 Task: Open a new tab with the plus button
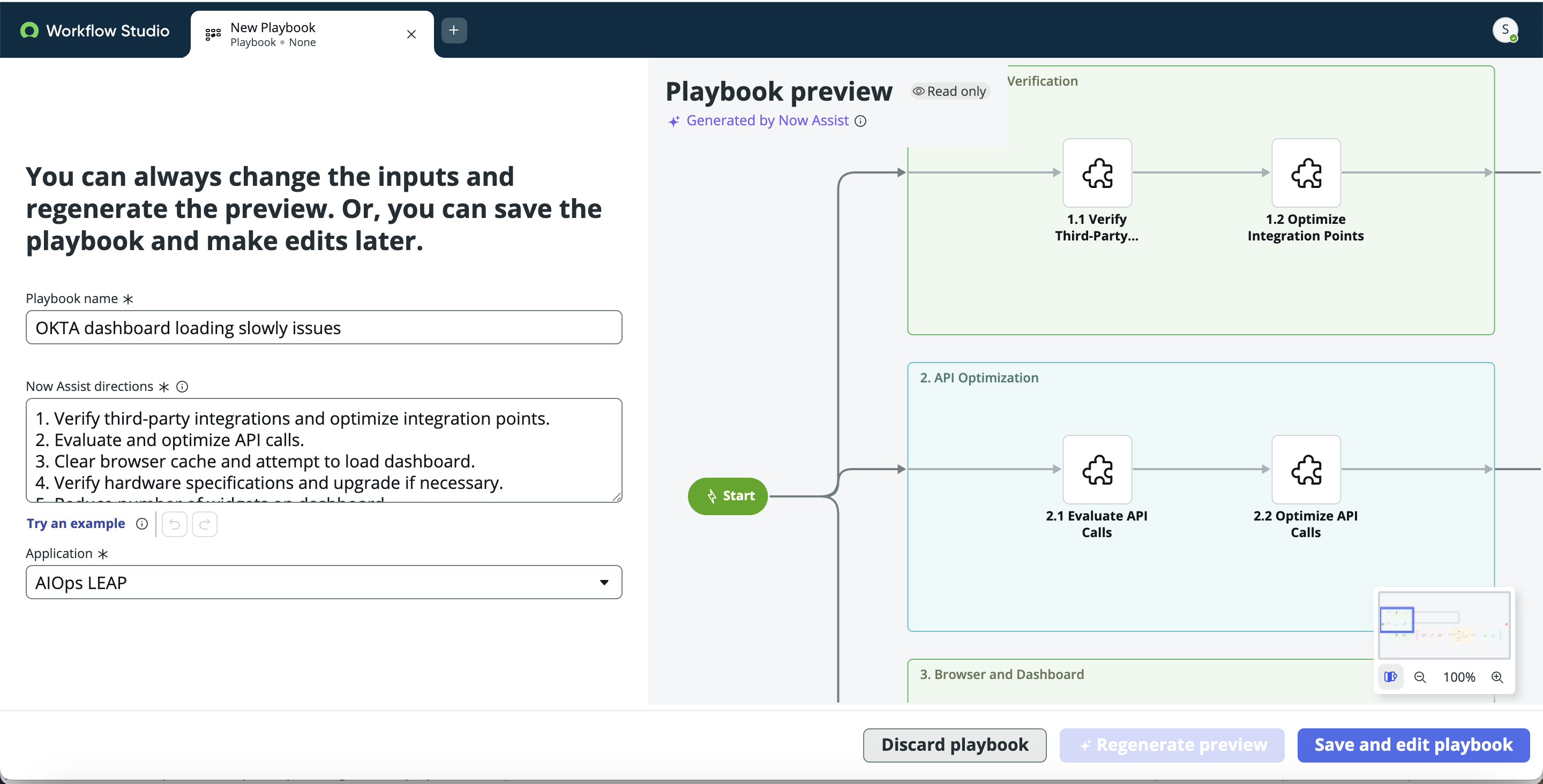454,30
